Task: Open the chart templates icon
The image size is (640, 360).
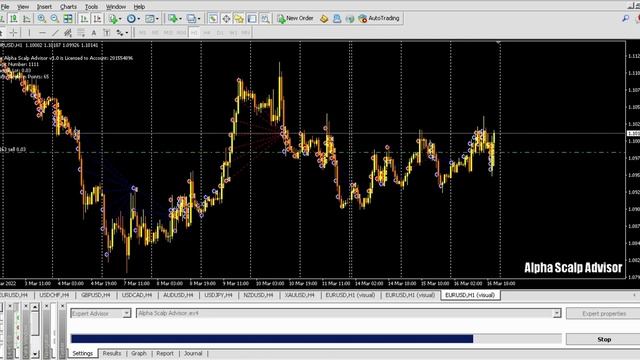Action: [x=150, y=18]
